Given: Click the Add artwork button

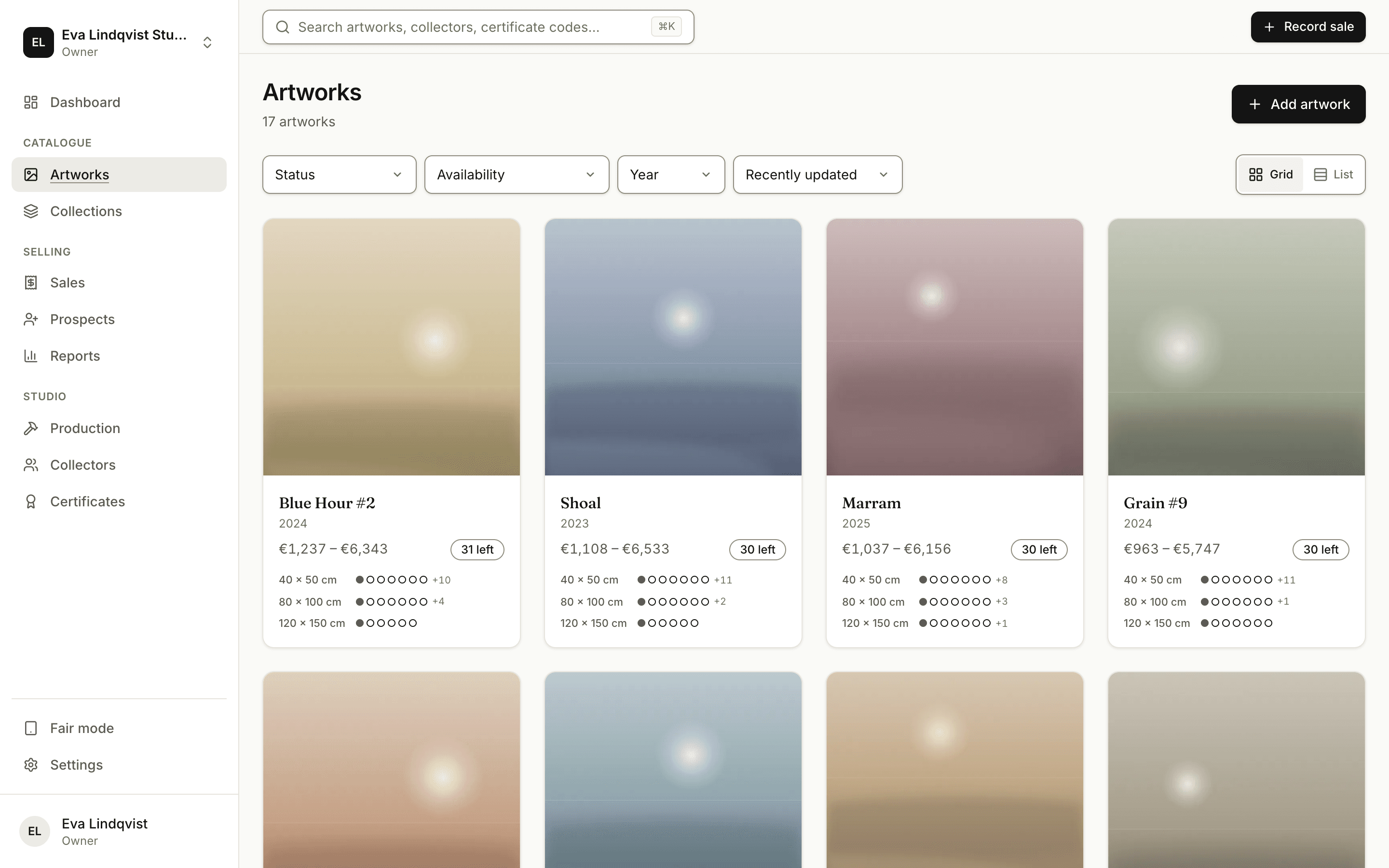Looking at the screenshot, I should coord(1298,104).
